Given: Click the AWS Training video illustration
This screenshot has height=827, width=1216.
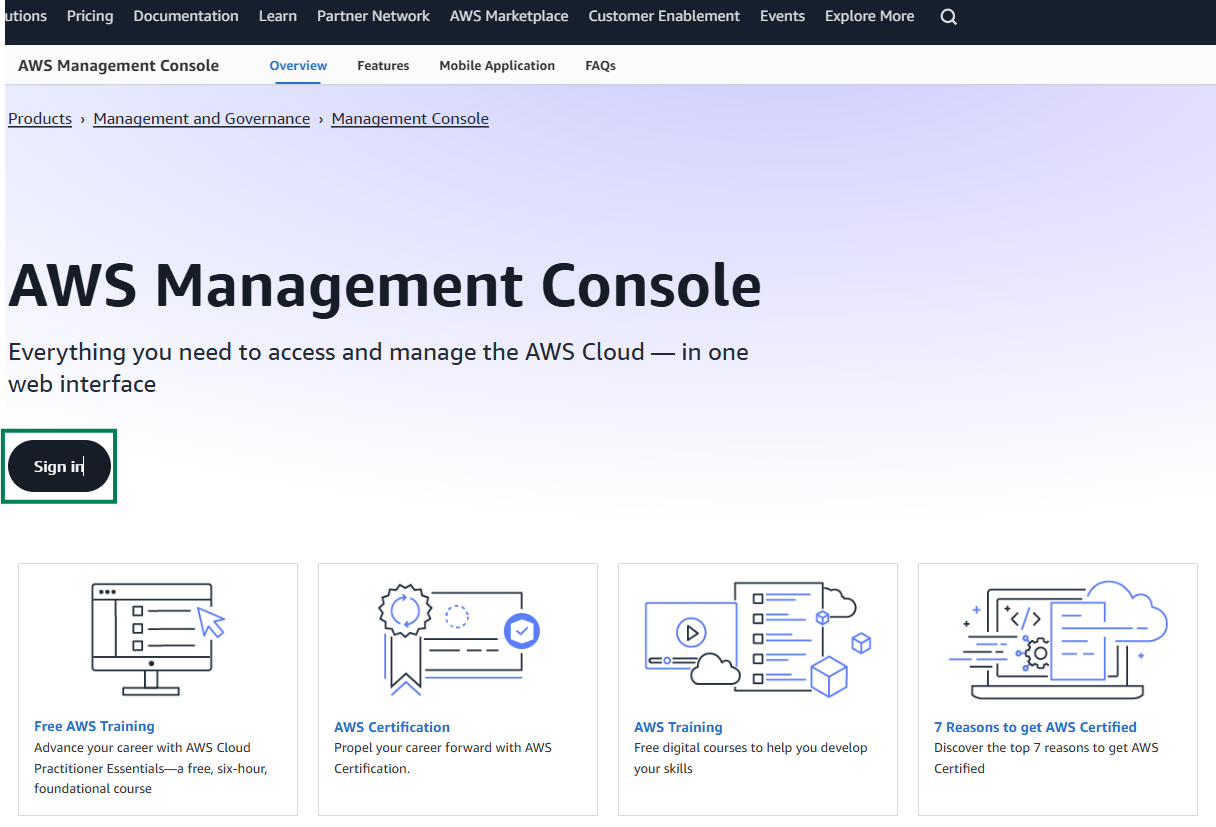Looking at the screenshot, I should 758,639.
